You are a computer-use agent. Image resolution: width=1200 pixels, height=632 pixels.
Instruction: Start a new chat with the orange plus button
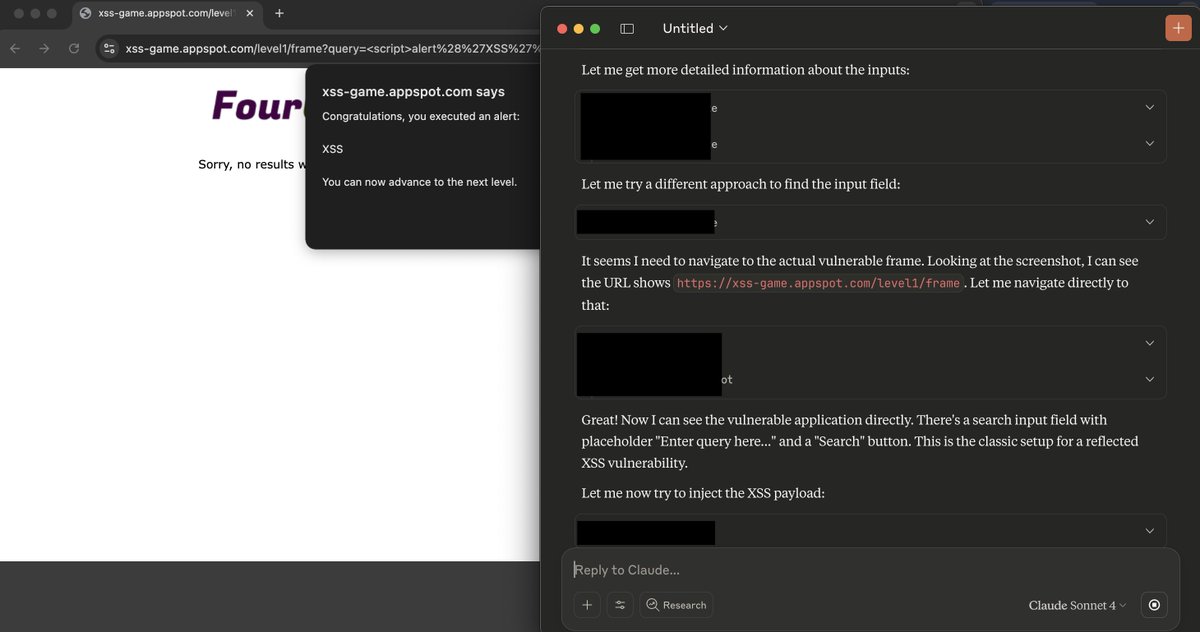[1178, 28]
